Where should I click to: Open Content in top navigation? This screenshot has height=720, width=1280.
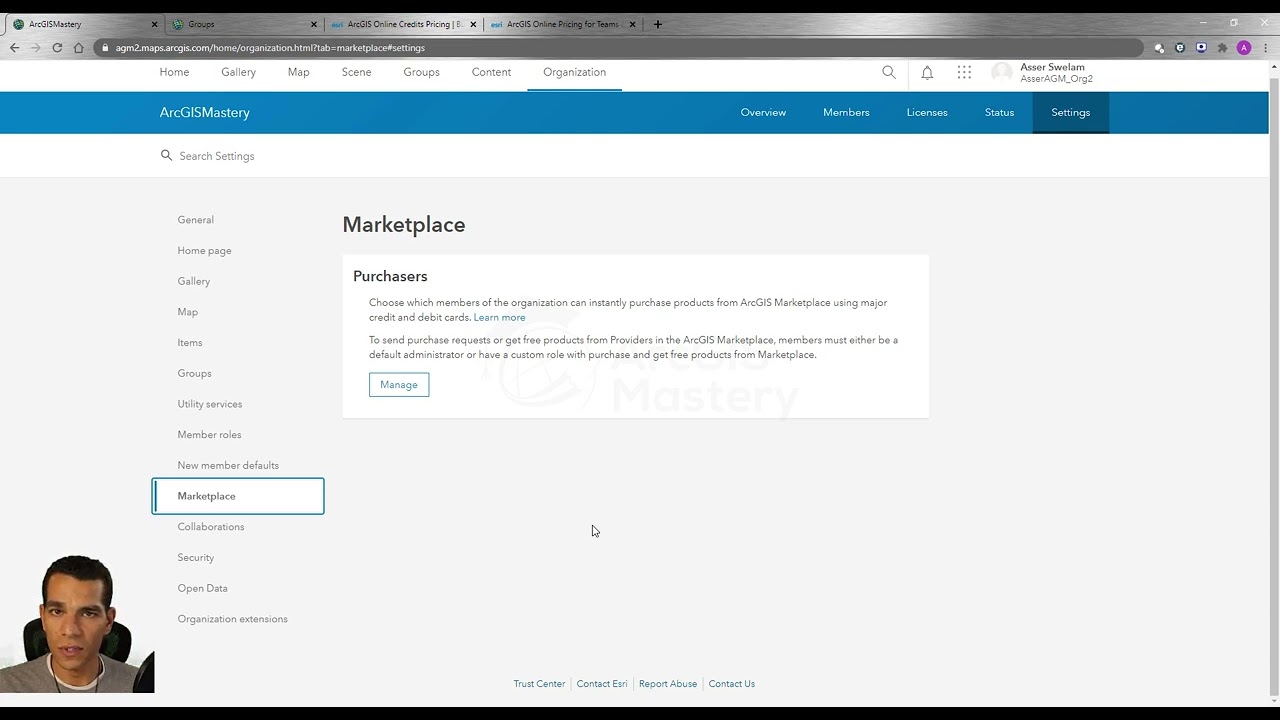click(x=491, y=72)
